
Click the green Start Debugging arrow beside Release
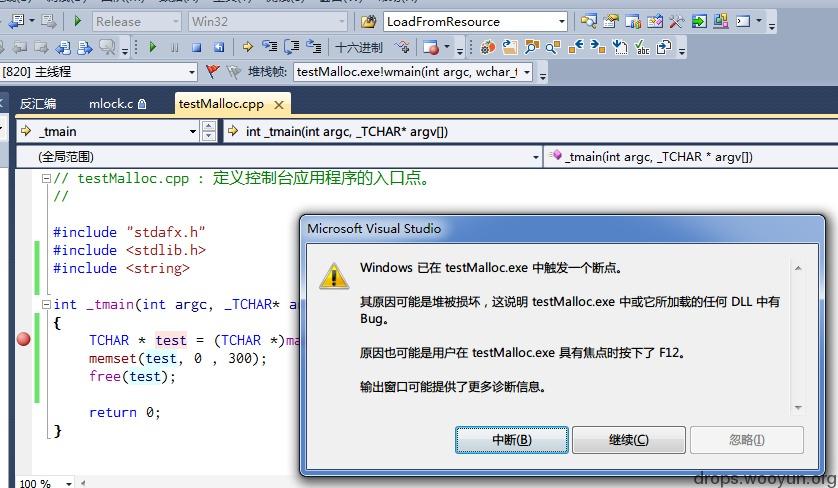click(x=78, y=21)
